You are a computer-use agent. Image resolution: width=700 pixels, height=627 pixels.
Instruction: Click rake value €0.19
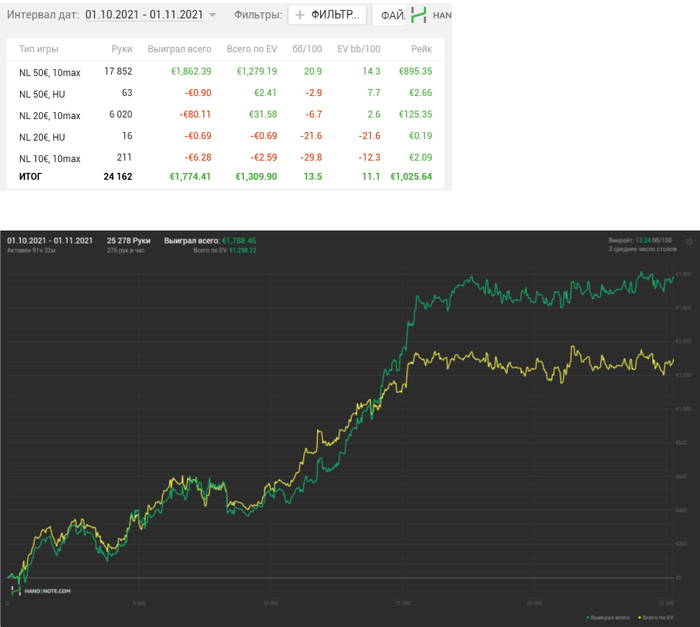click(x=421, y=136)
